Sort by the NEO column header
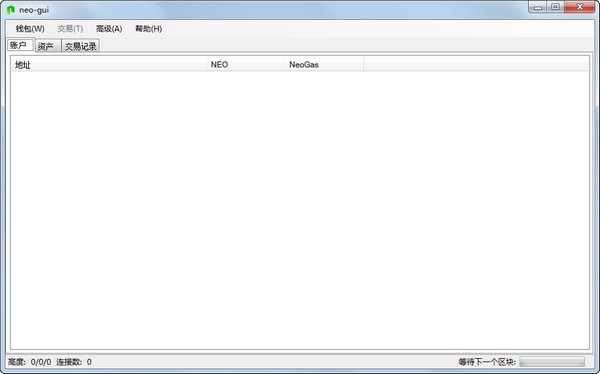600x374 pixels. [246, 65]
